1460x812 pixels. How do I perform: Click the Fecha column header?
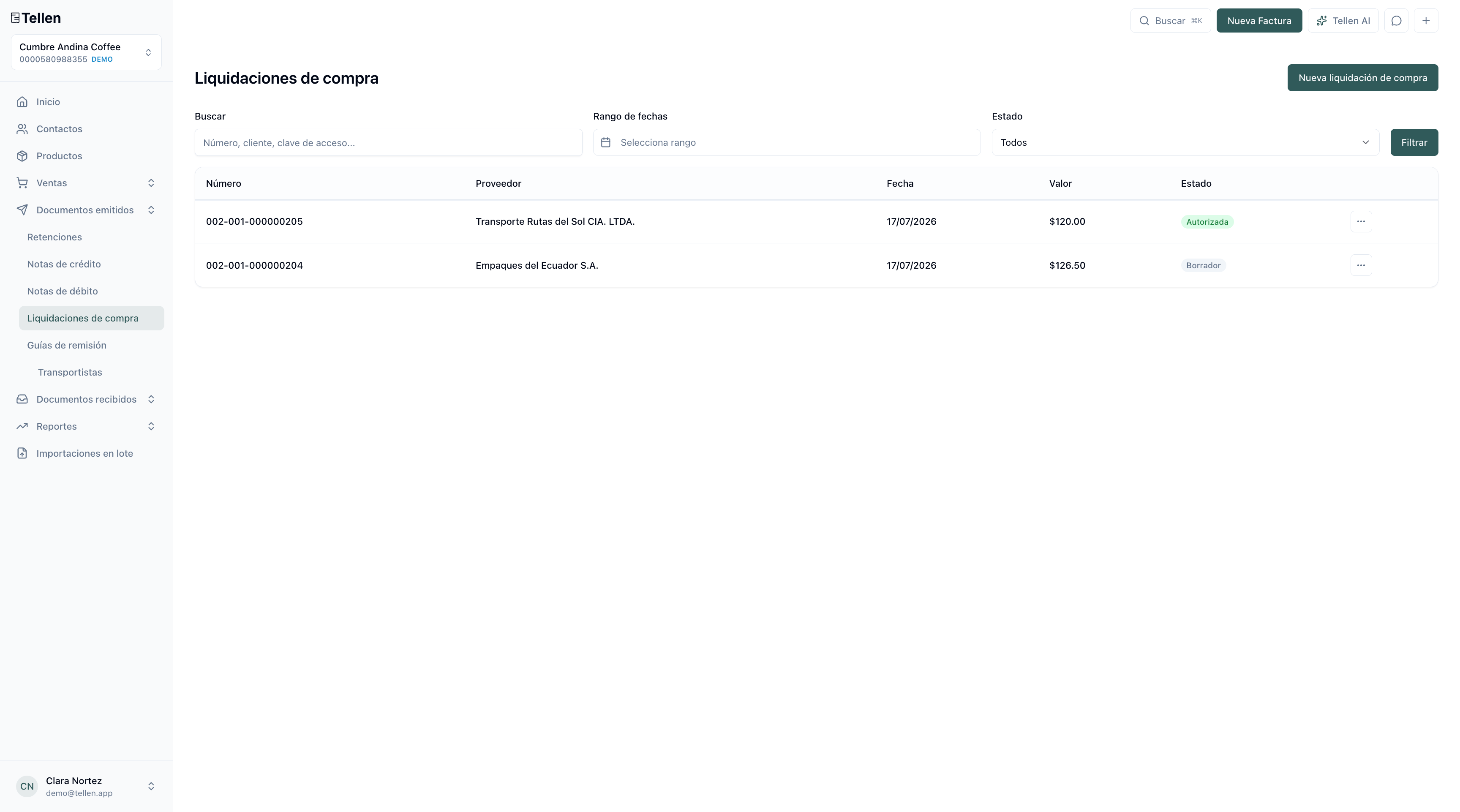pyautogui.click(x=900, y=184)
